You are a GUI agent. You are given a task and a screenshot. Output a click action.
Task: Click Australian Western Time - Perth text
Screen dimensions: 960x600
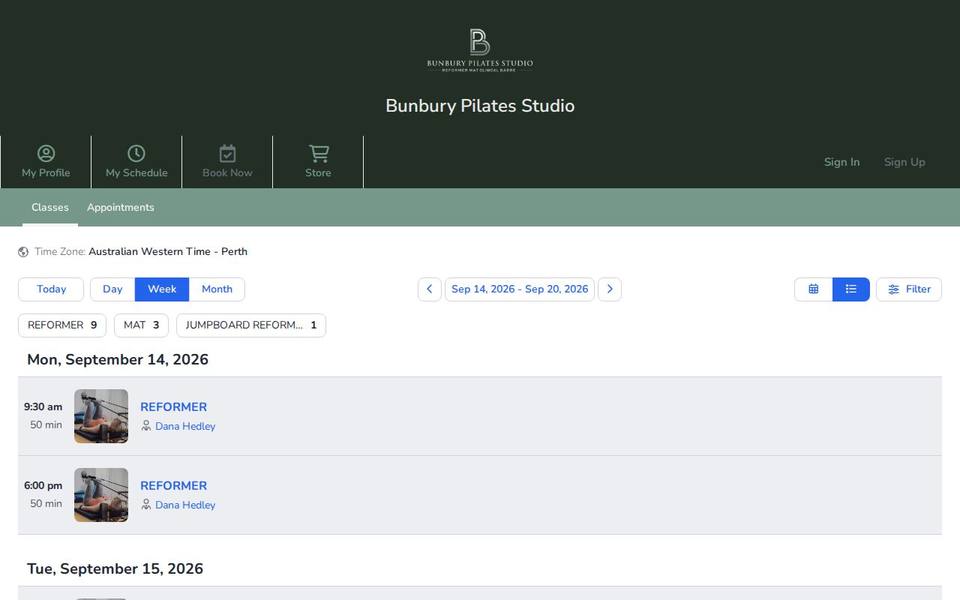168,252
